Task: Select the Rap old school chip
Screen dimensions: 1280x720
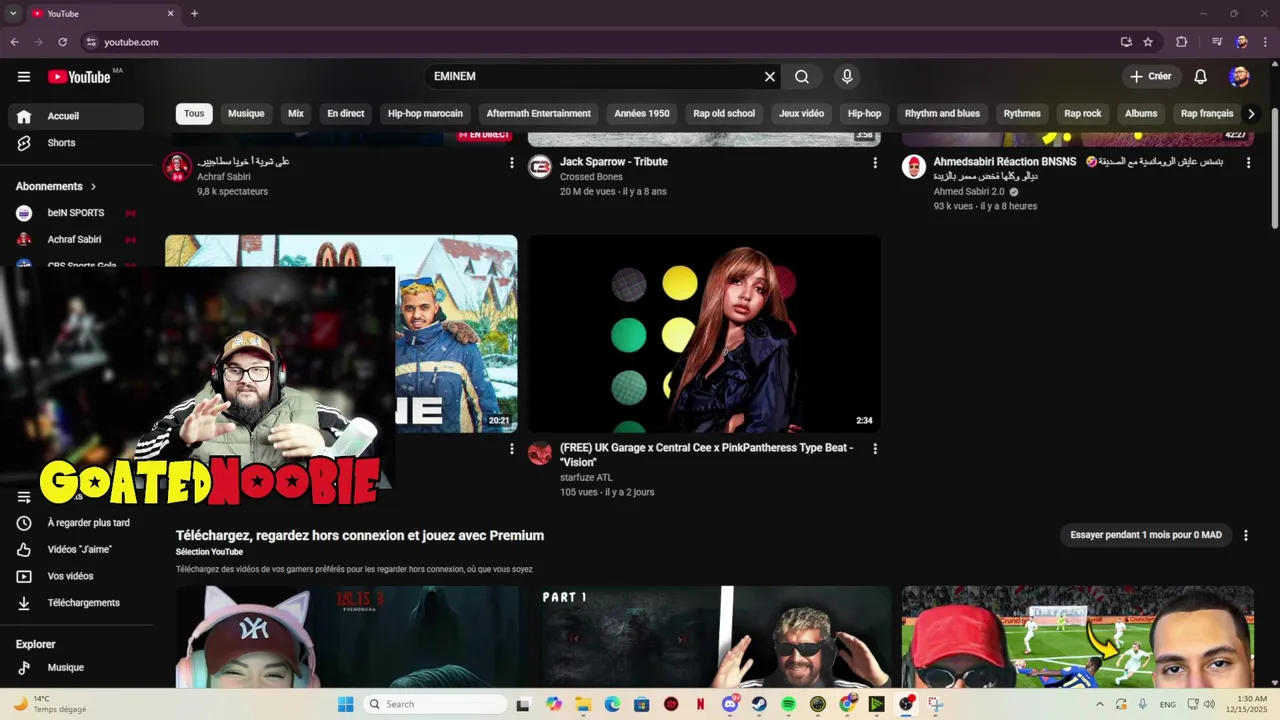Action: pyautogui.click(x=724, y=114)
